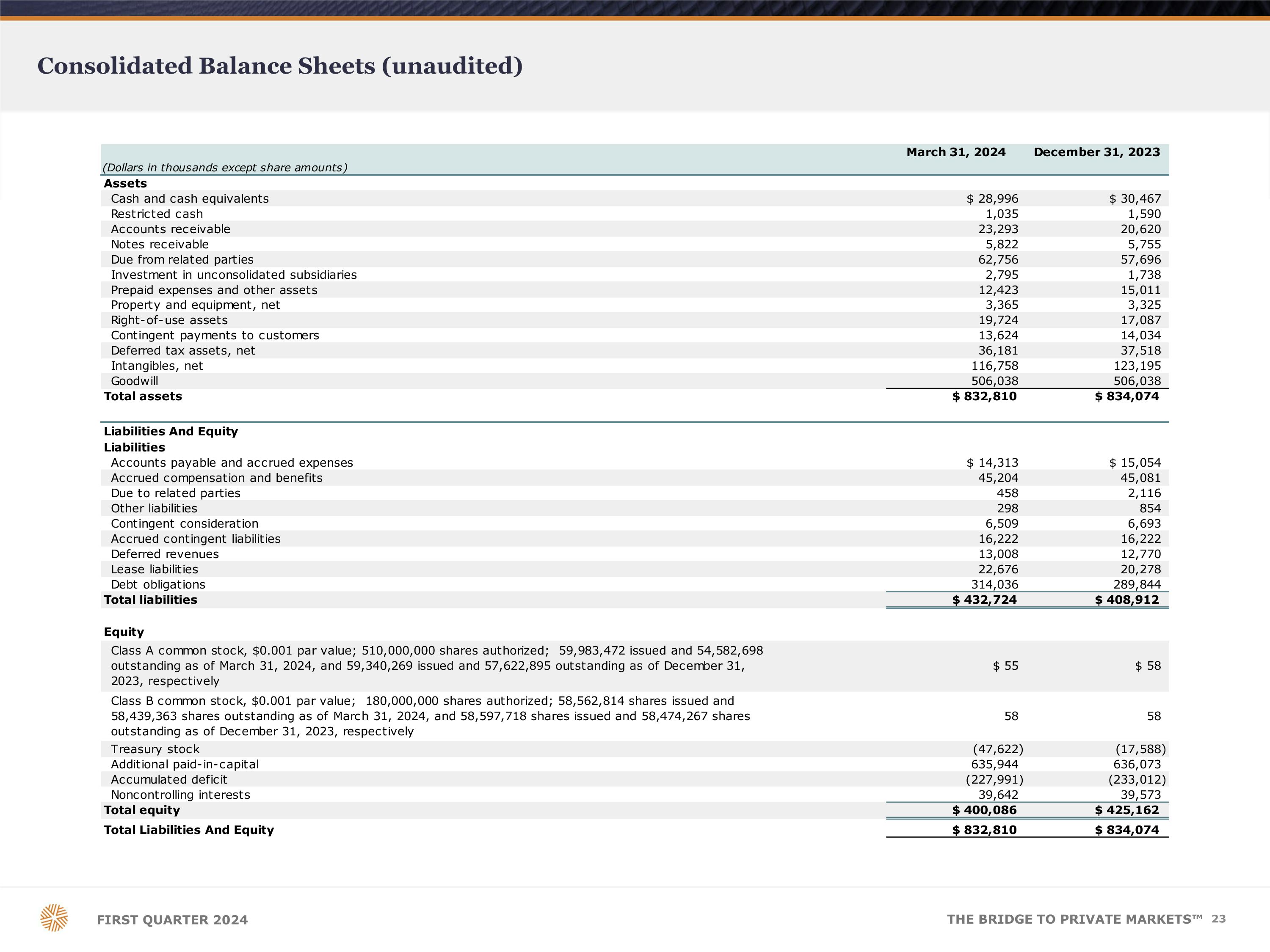Click the $ 432,724 total liabilities value

click(984, 600)
